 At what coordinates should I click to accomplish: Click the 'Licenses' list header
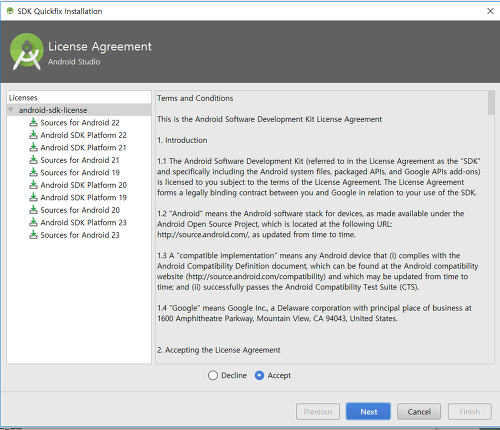tap(23, 98)
